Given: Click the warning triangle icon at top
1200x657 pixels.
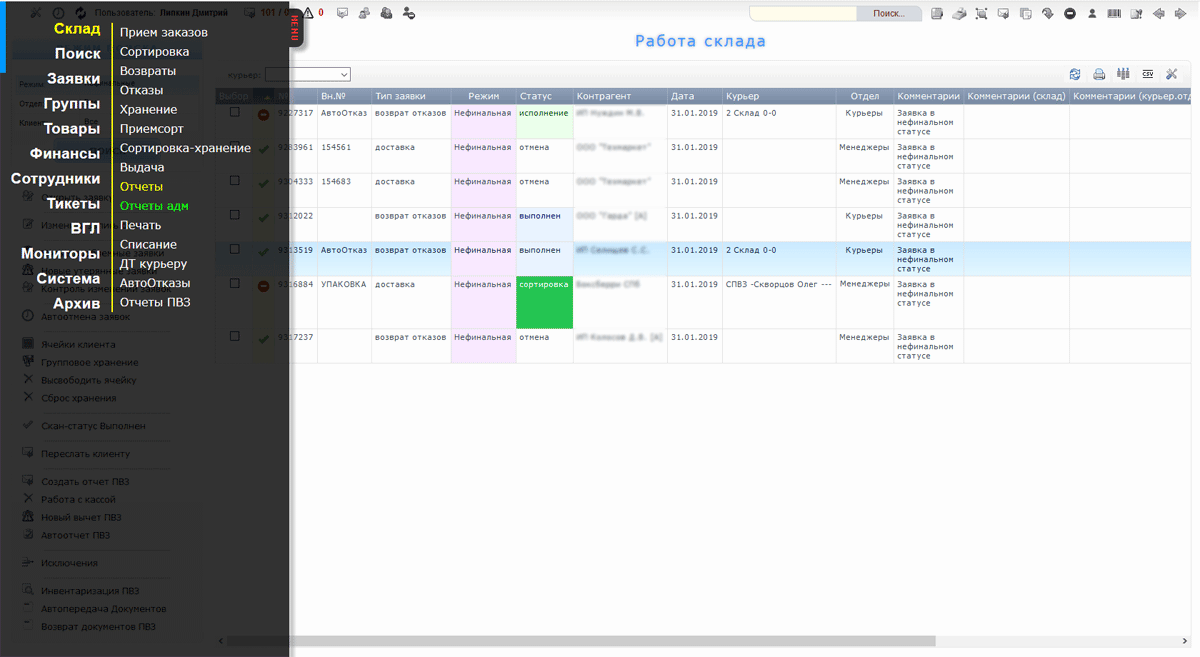Looking at the screenshot, I should click(308, 13).
